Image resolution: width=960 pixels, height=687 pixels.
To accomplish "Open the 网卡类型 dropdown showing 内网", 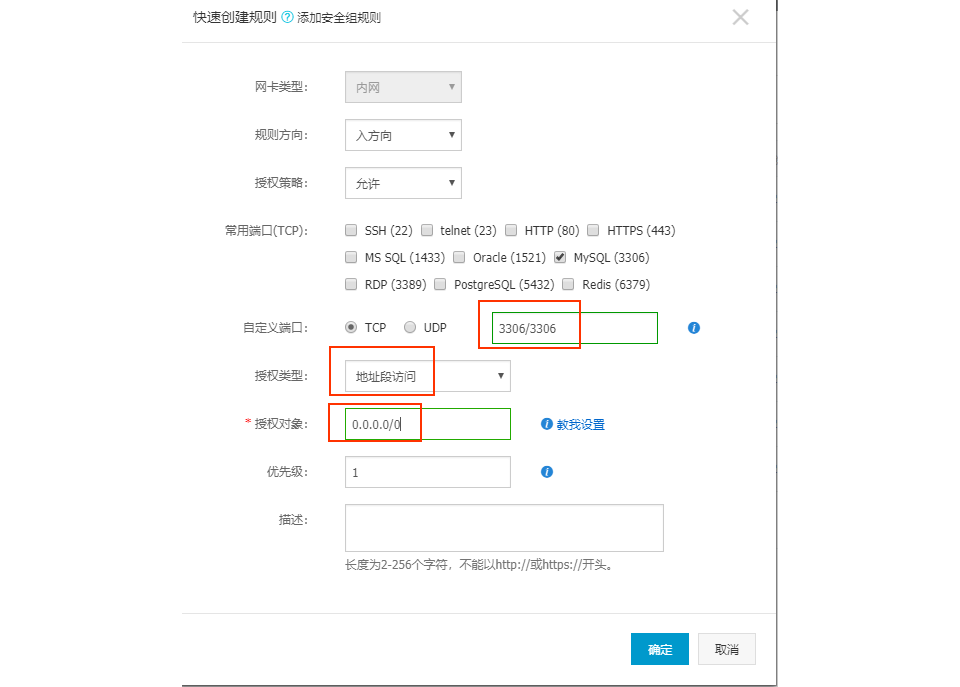I will (x=403, y=87).
